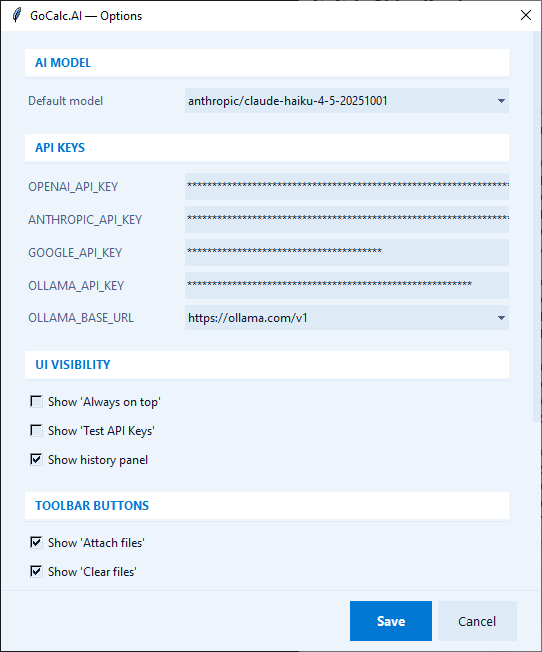Uncheck Show history panel

click(x=36, y=459)
